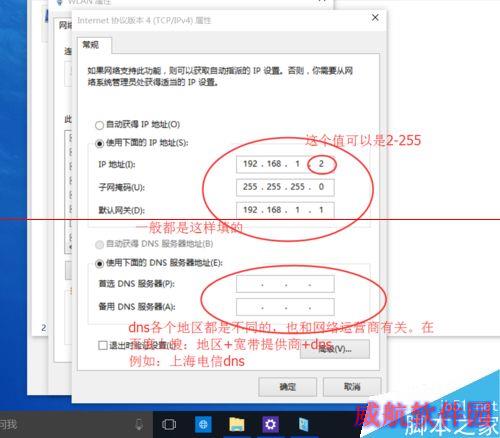Select the use following DNS server addresses option
The image size is (500, 438).
click(x=99, y=264)
